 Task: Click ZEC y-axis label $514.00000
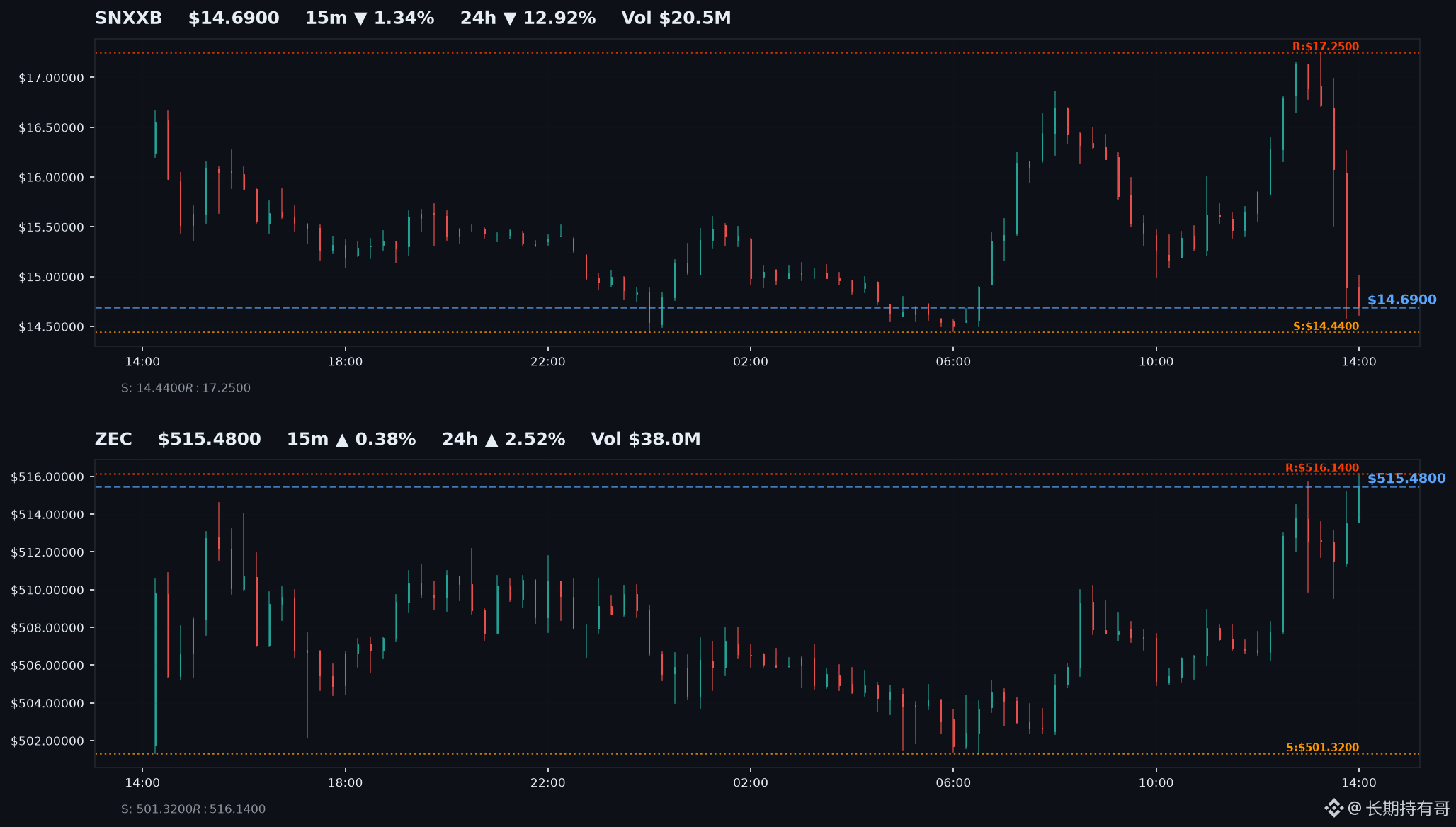tap(47, 515)
